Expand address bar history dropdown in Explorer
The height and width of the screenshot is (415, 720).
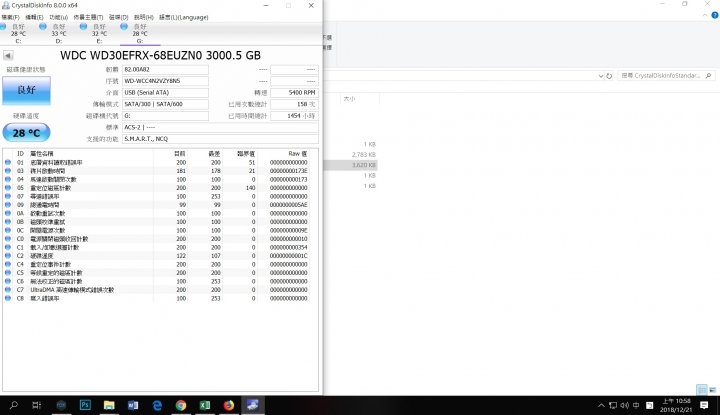click(x=601, y=76)
